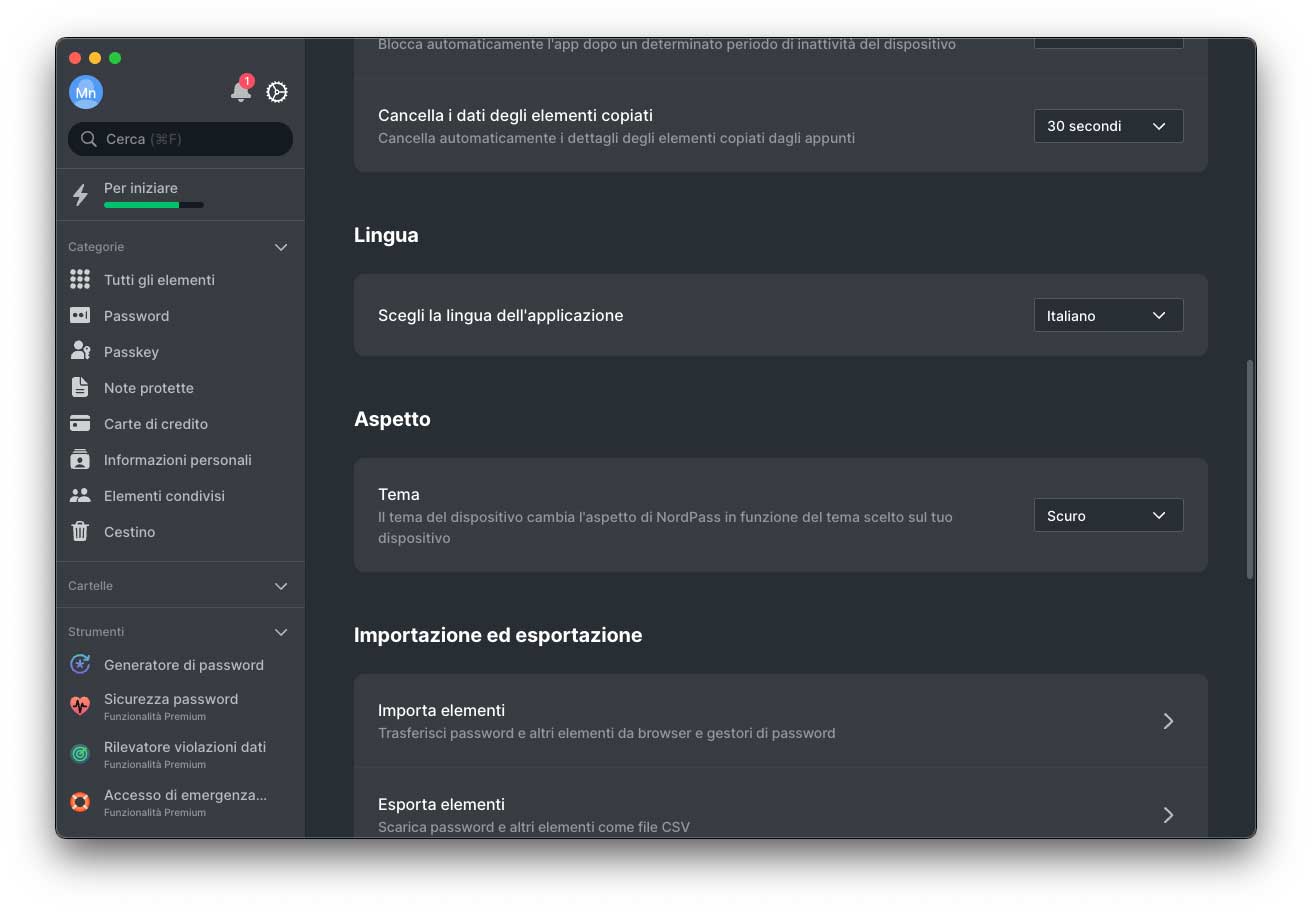Collapse the Strumenti section
This screenshot has width=1312, height=912.
click(x=281, y=632)
